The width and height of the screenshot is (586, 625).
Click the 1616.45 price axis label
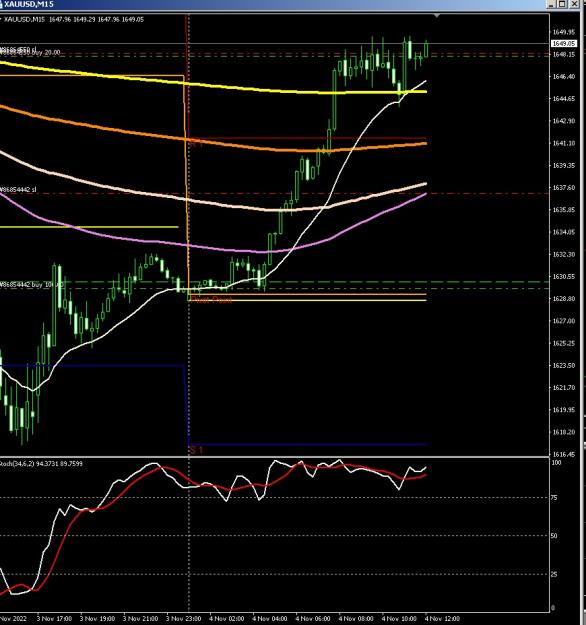coord(564,454)
